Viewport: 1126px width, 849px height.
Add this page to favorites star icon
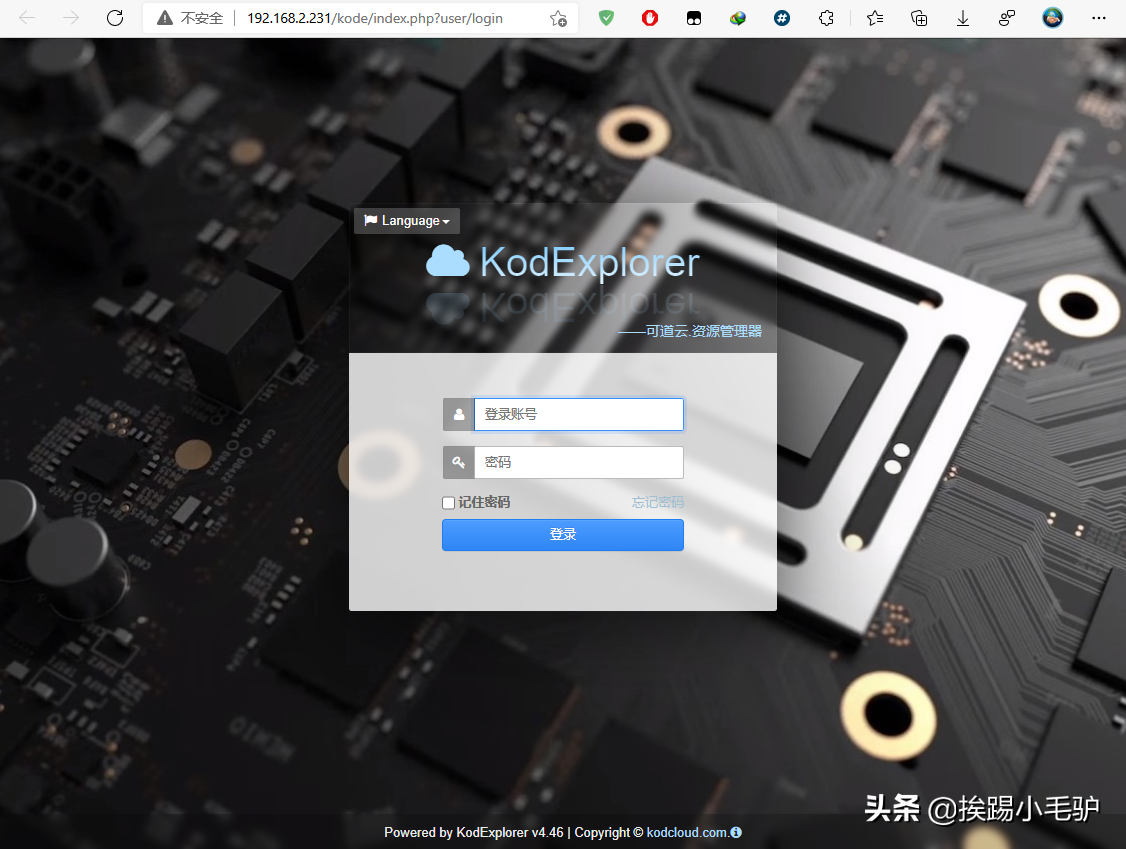pos(558,19)
